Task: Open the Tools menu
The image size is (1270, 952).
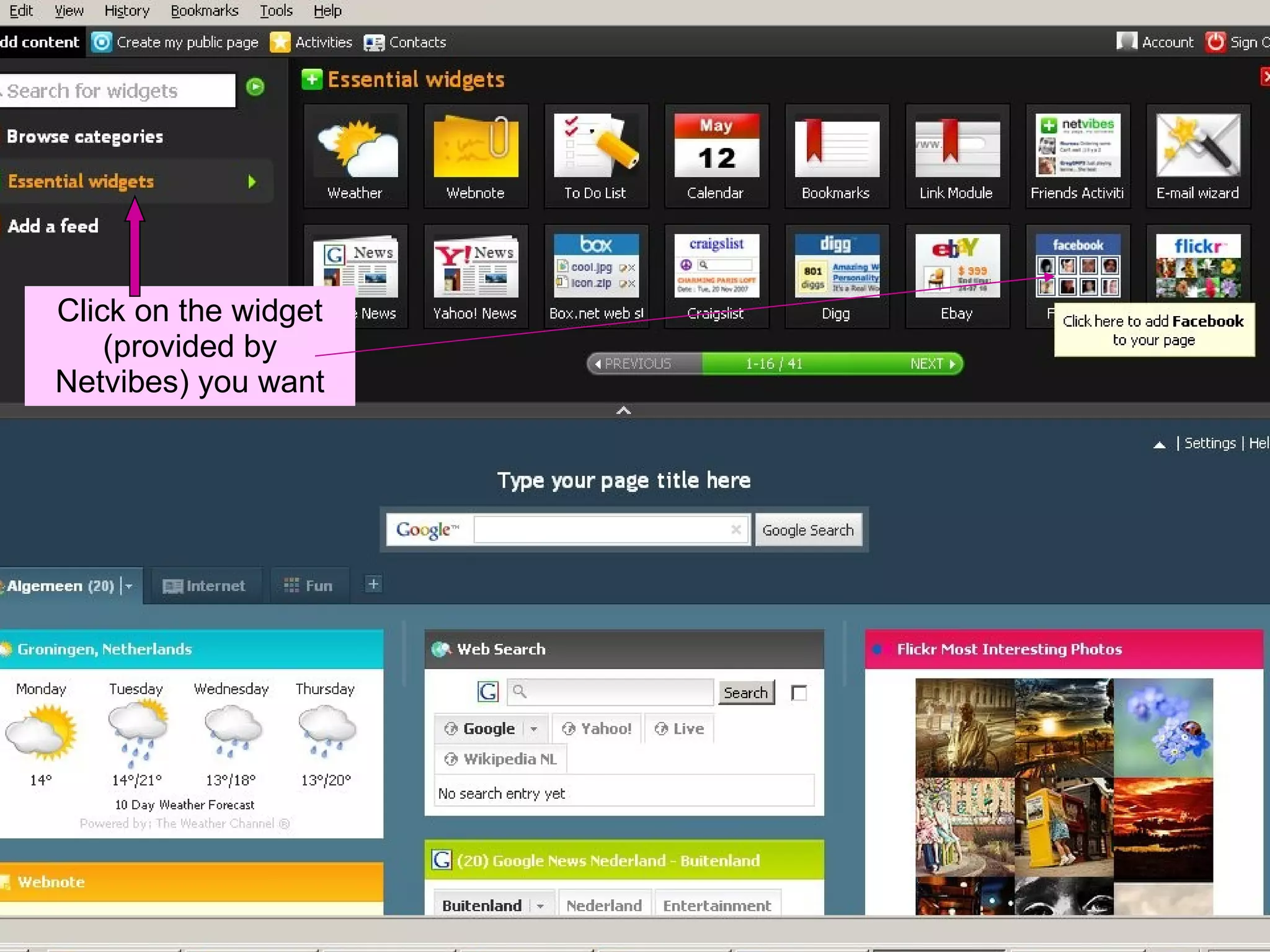Action: click(276, 11)
